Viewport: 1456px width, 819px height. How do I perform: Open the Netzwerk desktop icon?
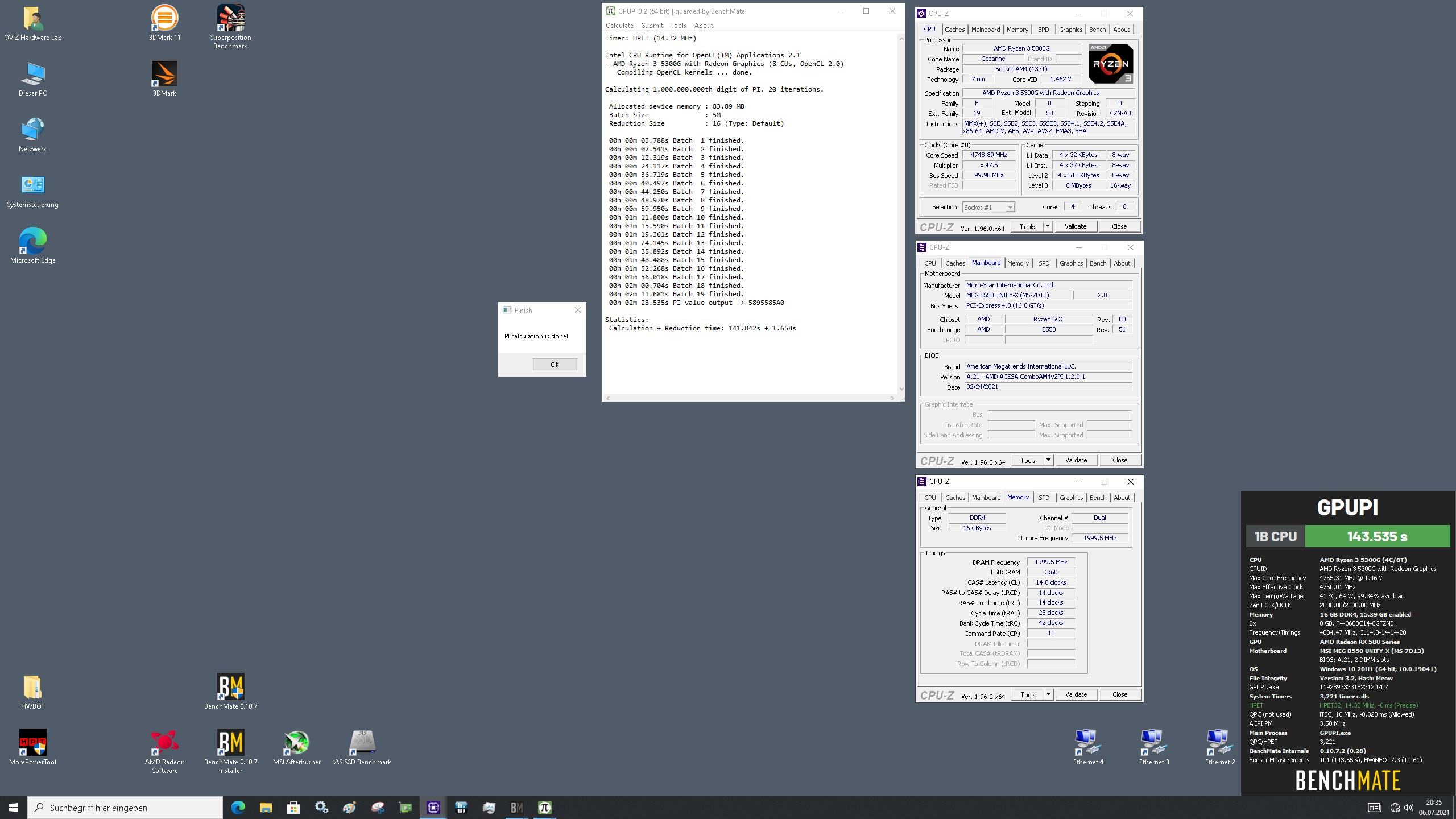point(32,135)
